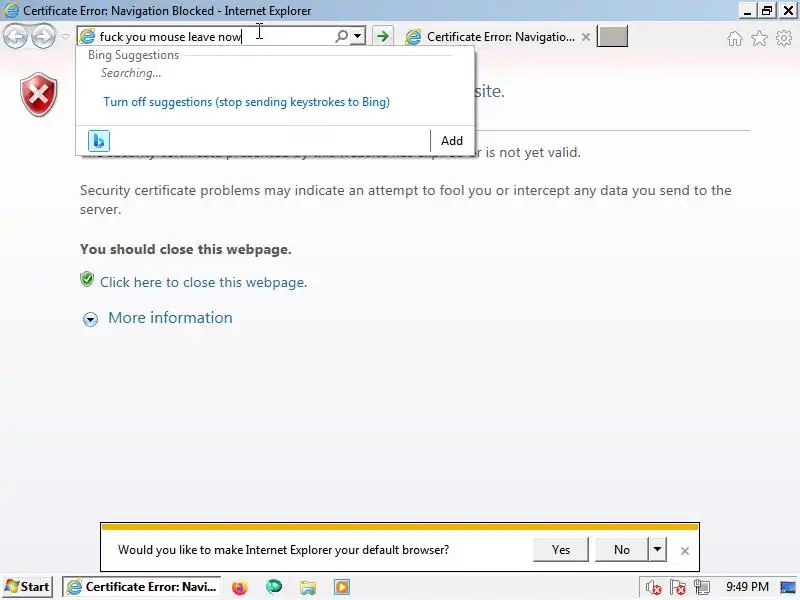The height and width of the screenshot is (600, 800).
Task: Open a new blank tab
Action: 612,37
